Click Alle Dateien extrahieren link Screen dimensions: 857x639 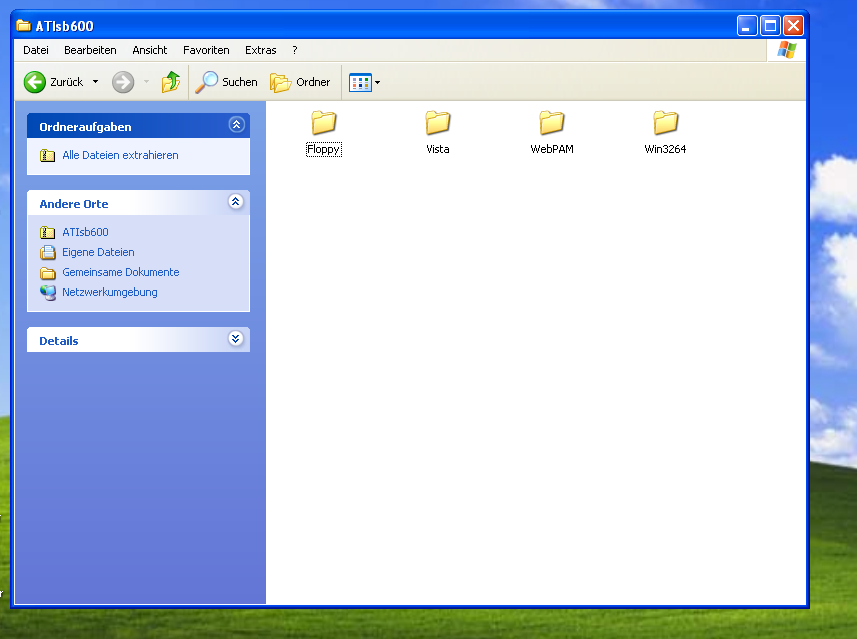click(120, 155)
